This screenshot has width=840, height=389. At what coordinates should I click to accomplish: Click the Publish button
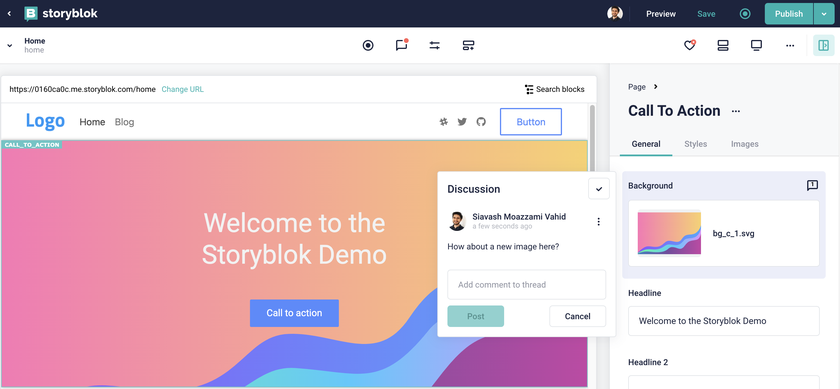pos(789,14)
